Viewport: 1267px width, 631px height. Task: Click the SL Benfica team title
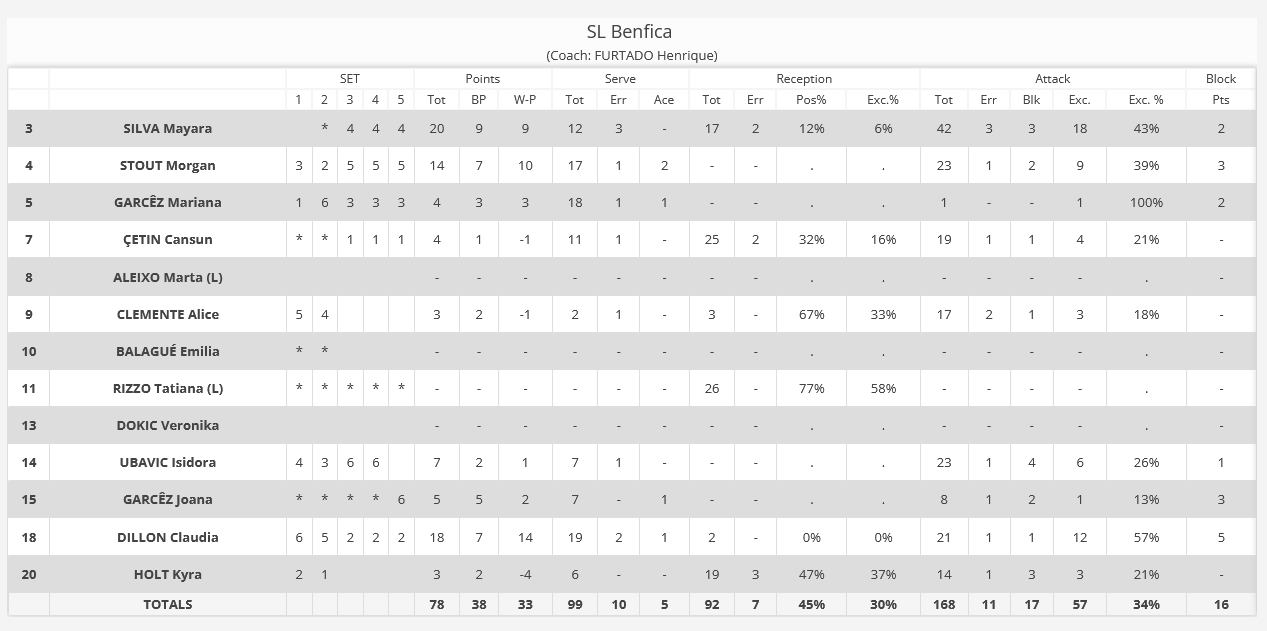(x=629, y=32)
